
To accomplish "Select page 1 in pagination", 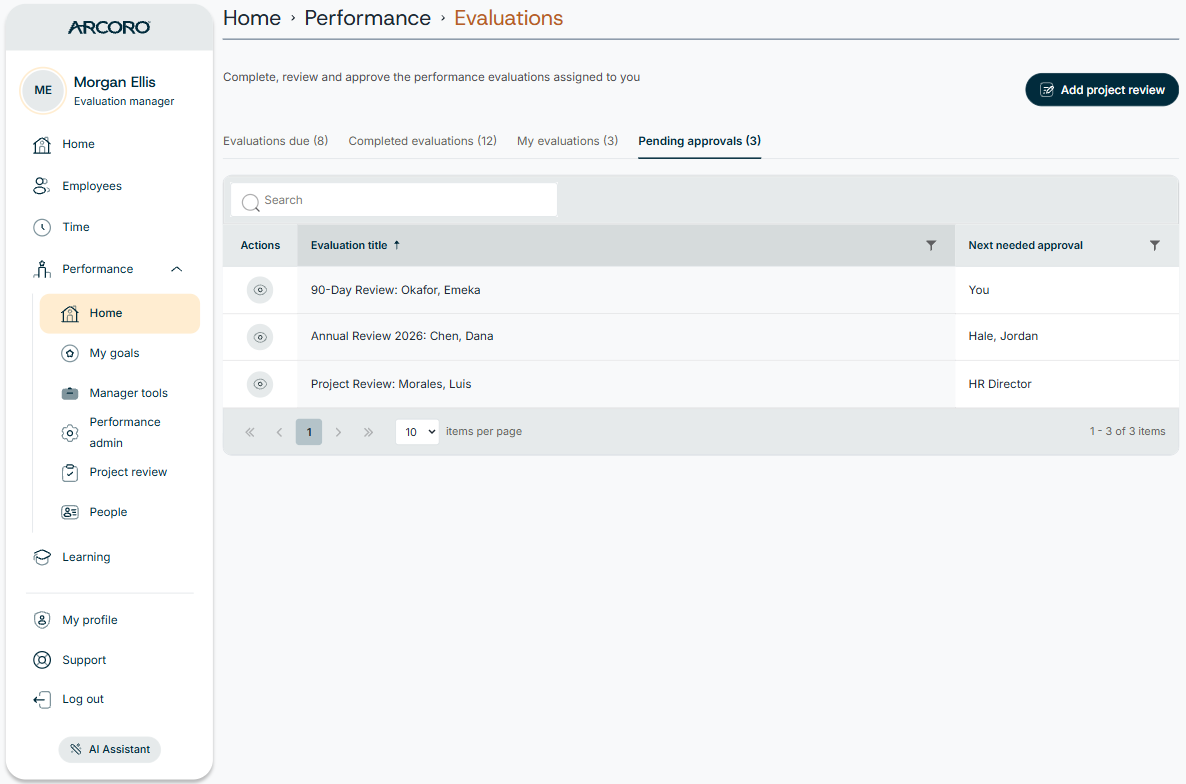I will [x=309, y=432].
